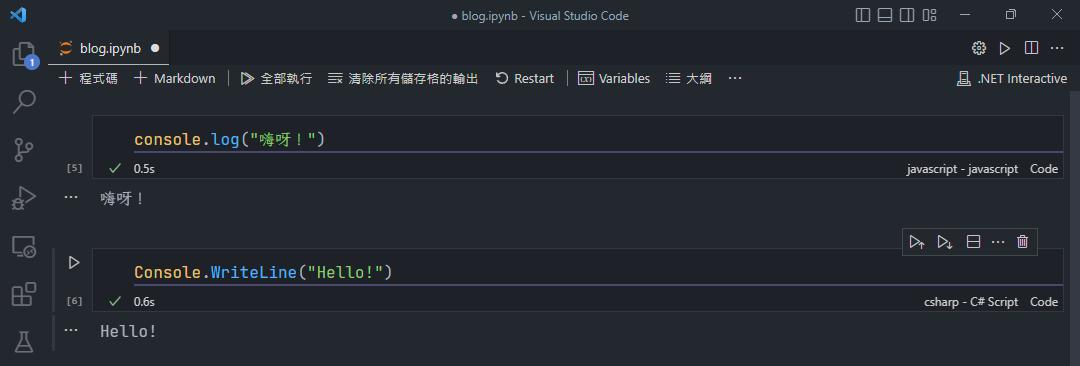The width and height of the screenshot is (1080, 366).
Task: Open the Run and Debug view
Action: point(24,198)
